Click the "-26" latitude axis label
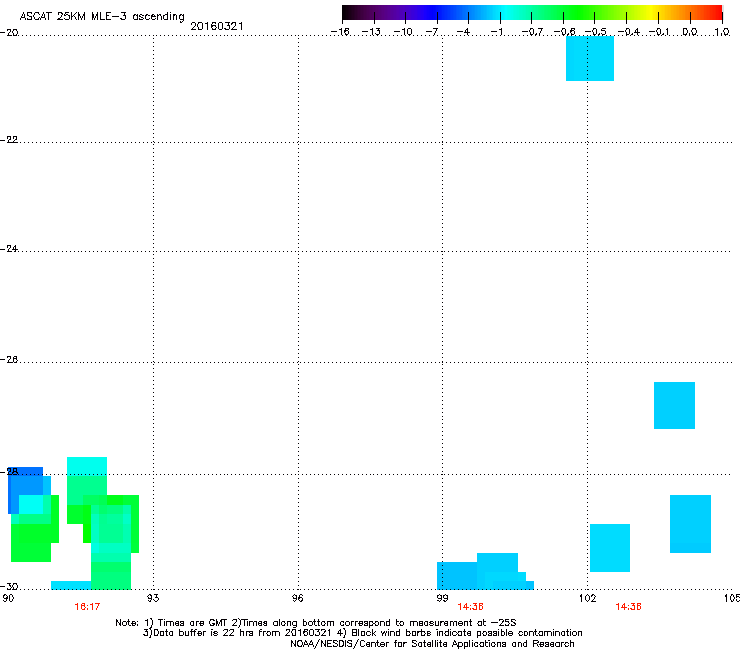 click(9, 360)
